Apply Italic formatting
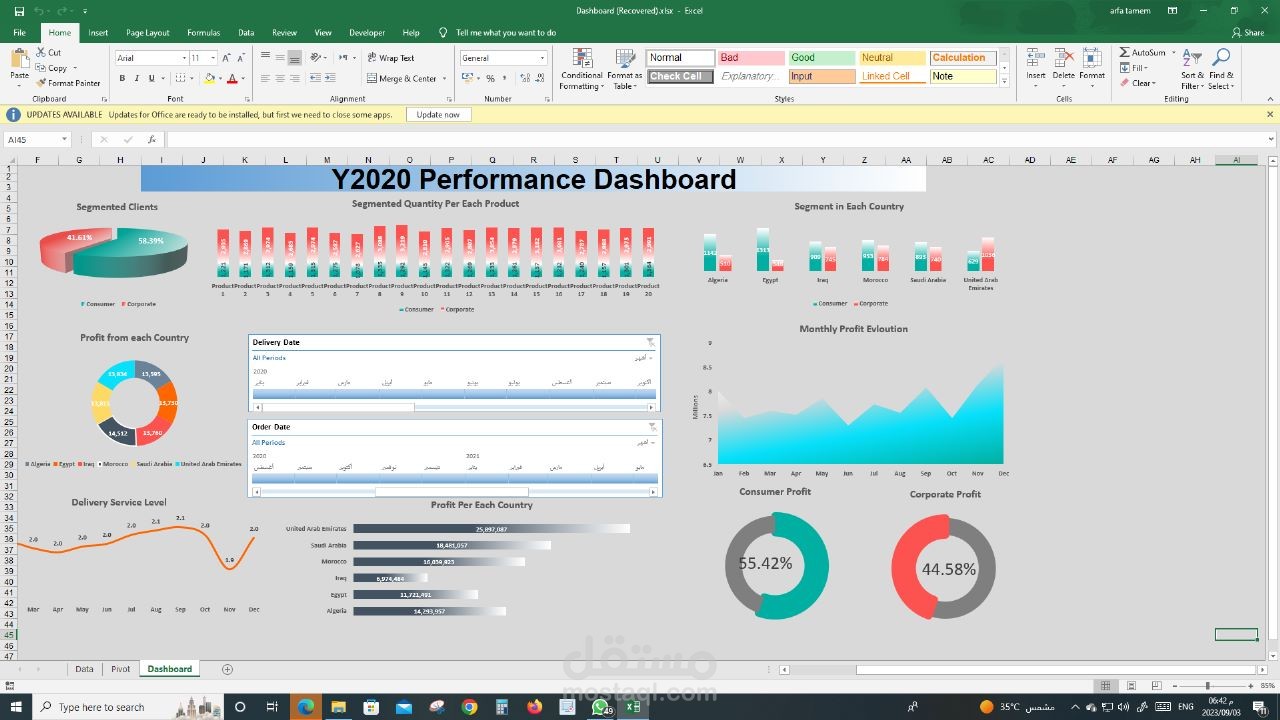 136,78
